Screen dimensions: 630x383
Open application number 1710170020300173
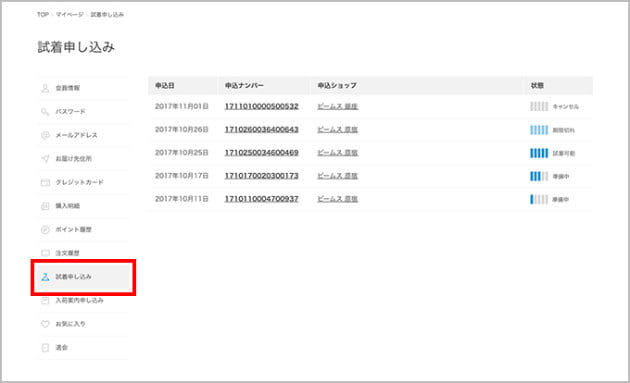click(x=261, y=176)
